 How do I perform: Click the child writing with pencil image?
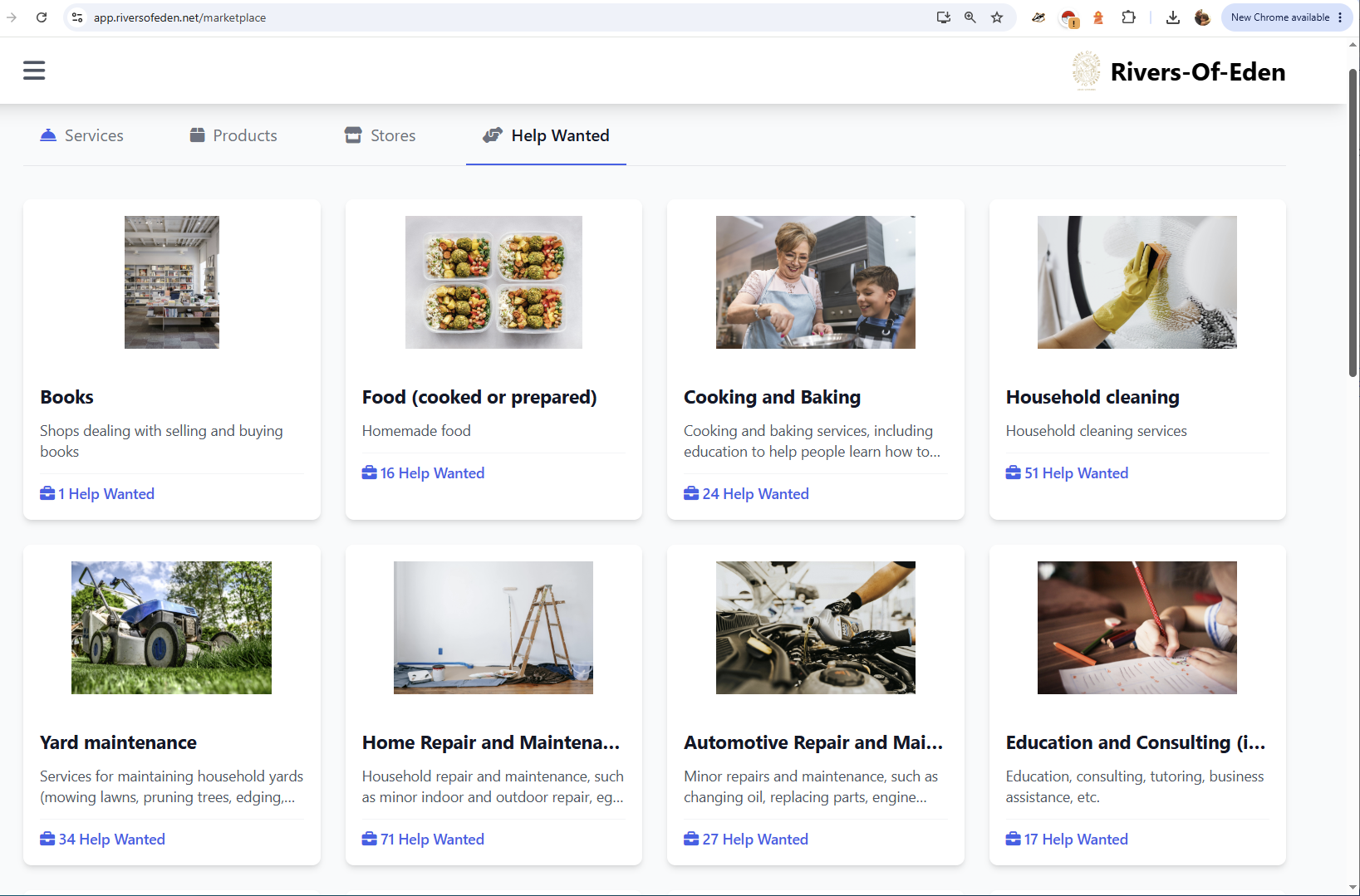tap(1137, 628)
